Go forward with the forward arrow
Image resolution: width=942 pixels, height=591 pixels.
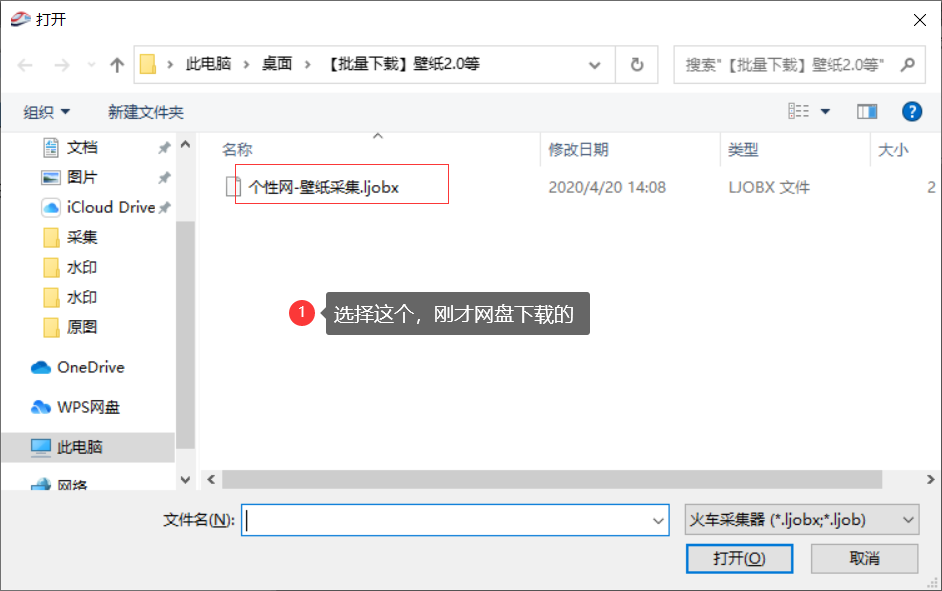[61, 65]
